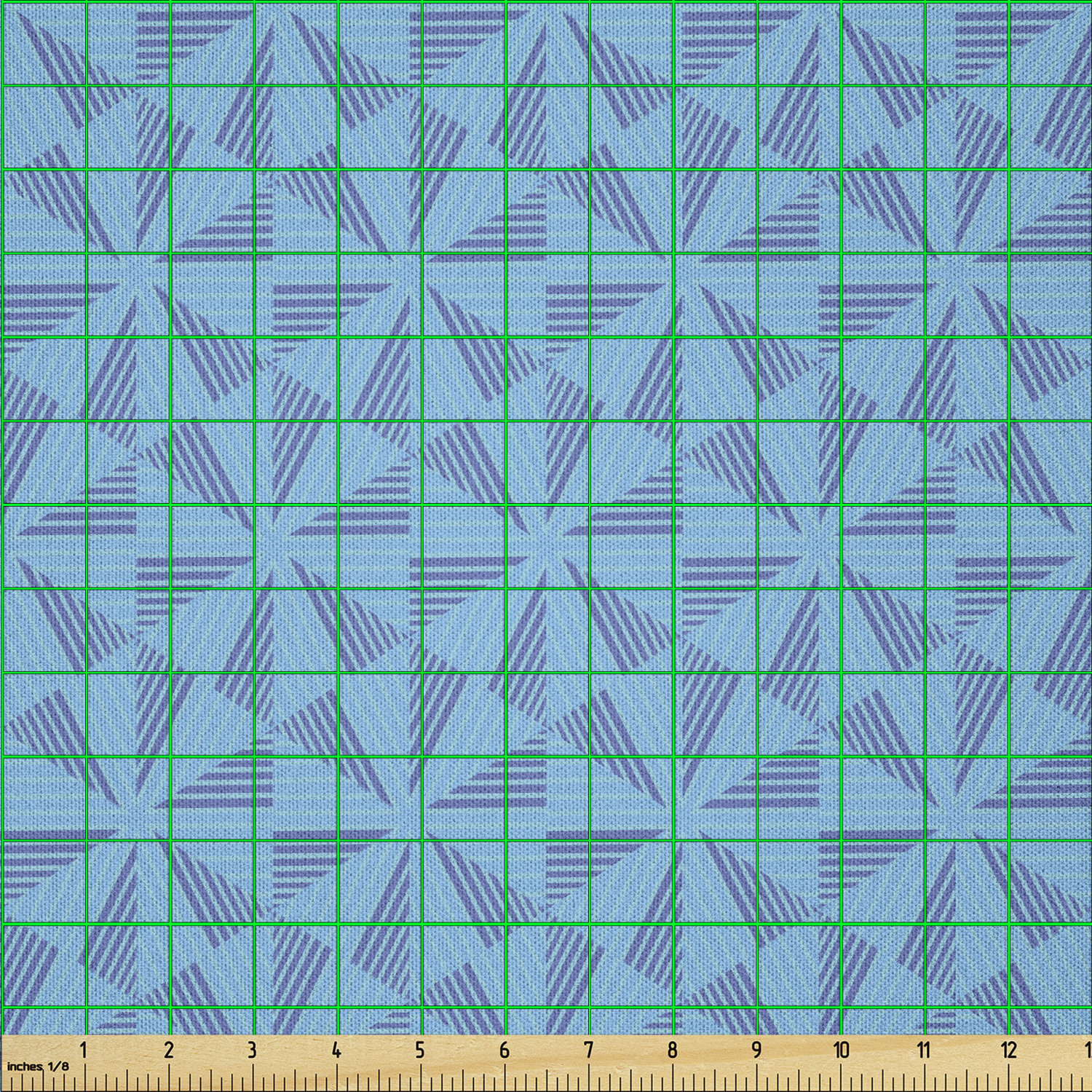
Task: Click the number 11 on the ruler
Action: click(924, 1050)
